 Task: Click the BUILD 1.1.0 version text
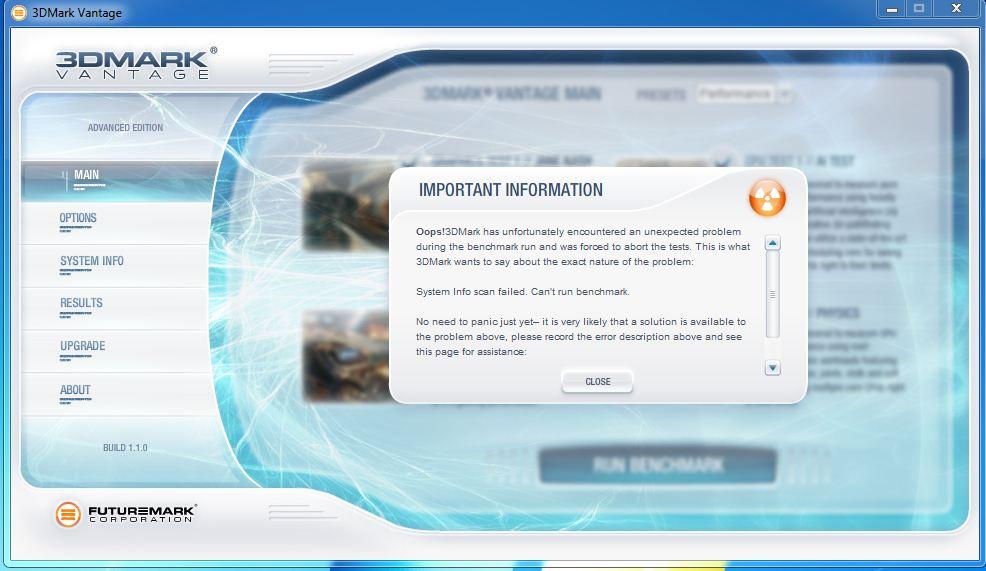click(125, 447)
